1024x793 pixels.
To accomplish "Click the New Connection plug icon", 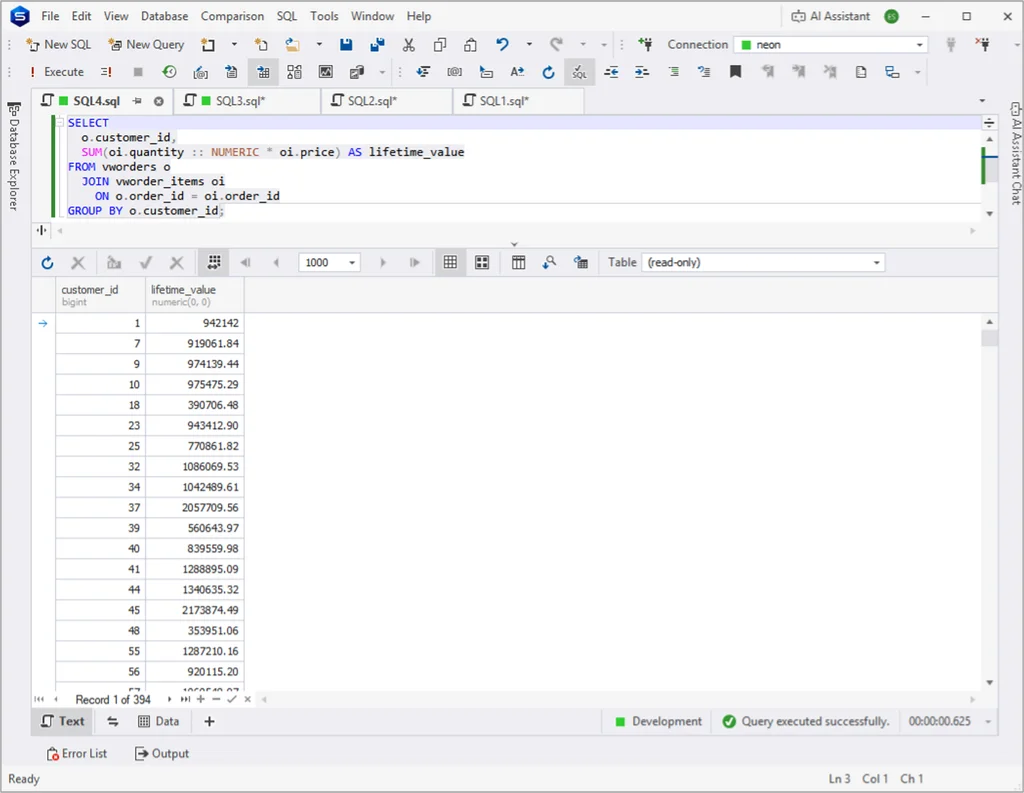I will 645,44.
